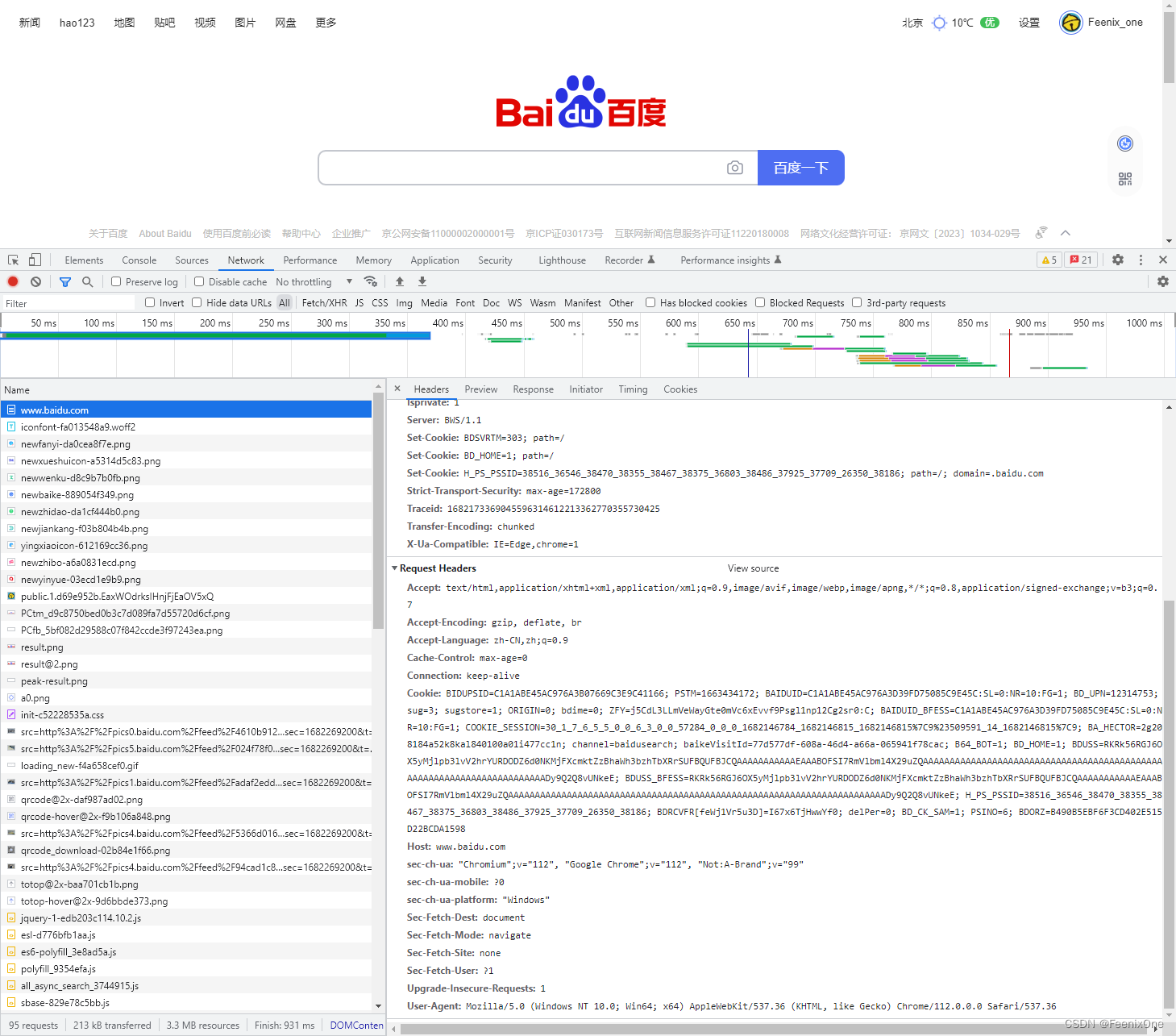Click the request list vertical scrollbar
The height and width of the screenshot is (1036, 1176).
[378, 512]
